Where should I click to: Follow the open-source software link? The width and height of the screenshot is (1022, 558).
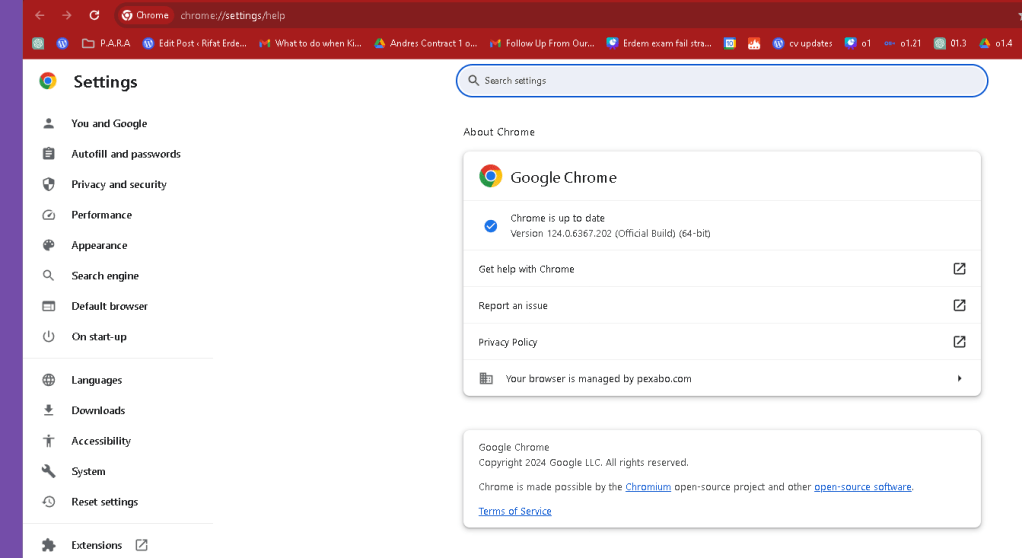(x=862, y=487)
